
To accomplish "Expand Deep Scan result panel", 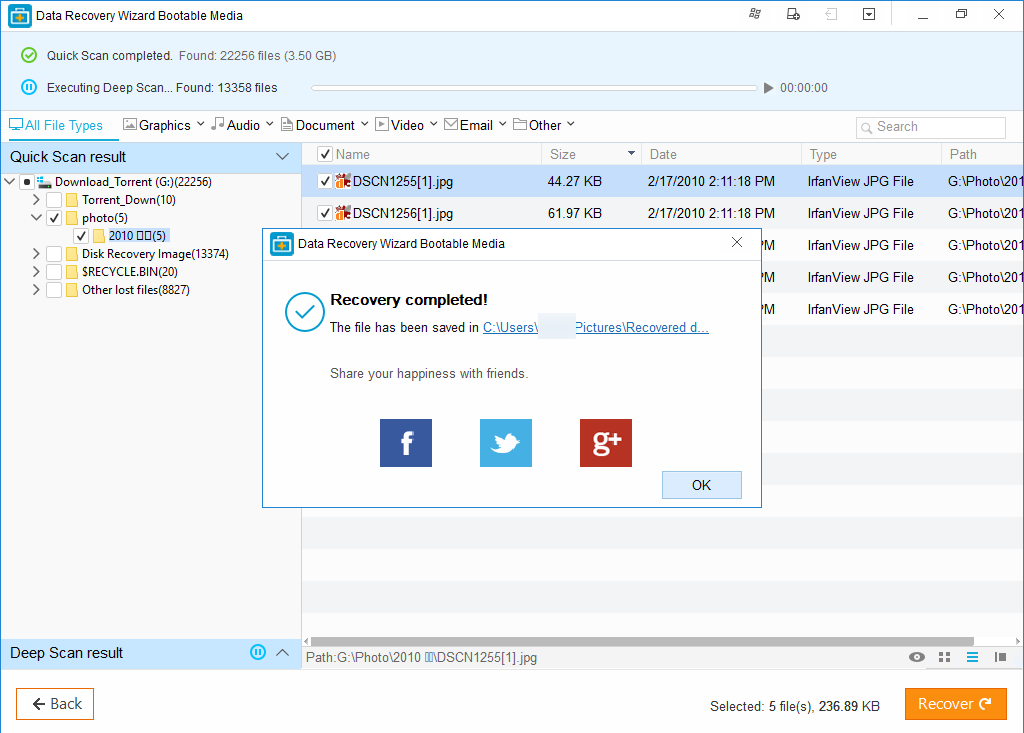I will coord(282,653).
